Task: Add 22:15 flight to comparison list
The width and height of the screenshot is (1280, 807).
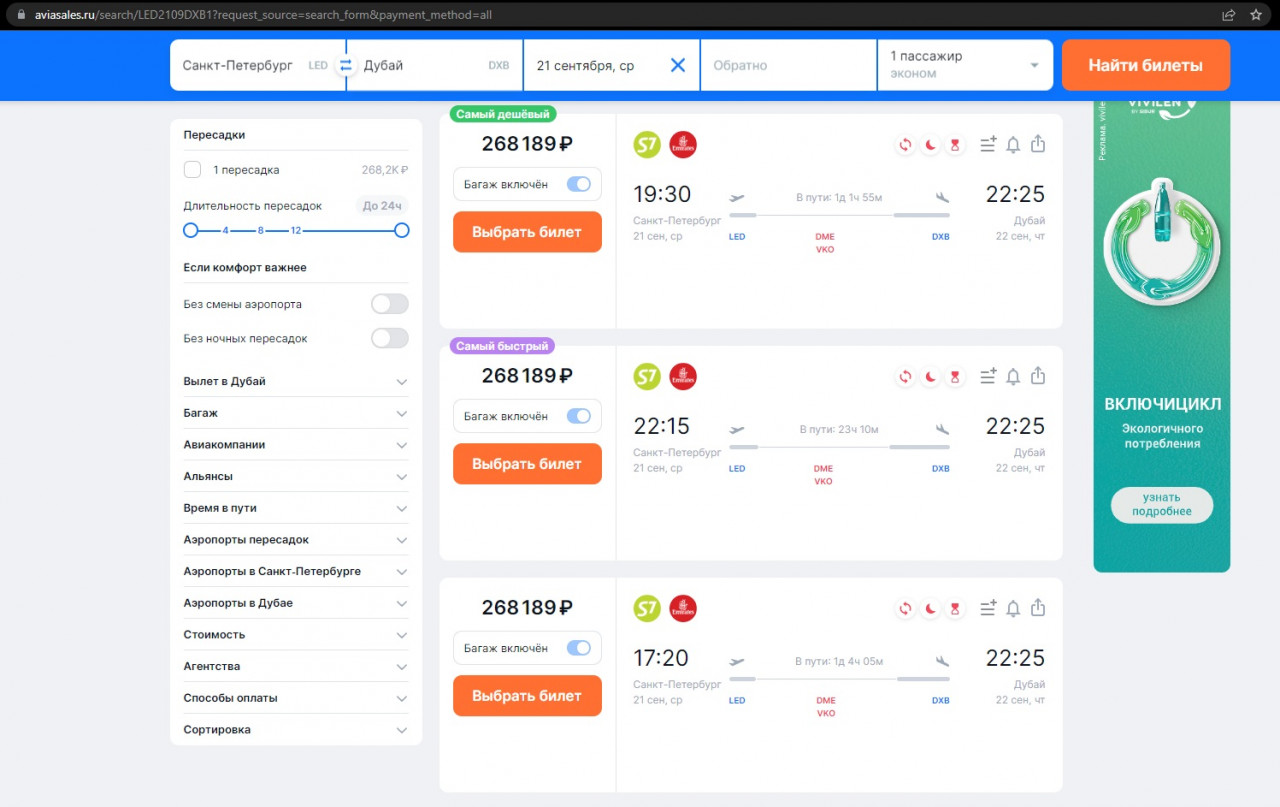Action: pyautogui.click(x=988, y=377)
